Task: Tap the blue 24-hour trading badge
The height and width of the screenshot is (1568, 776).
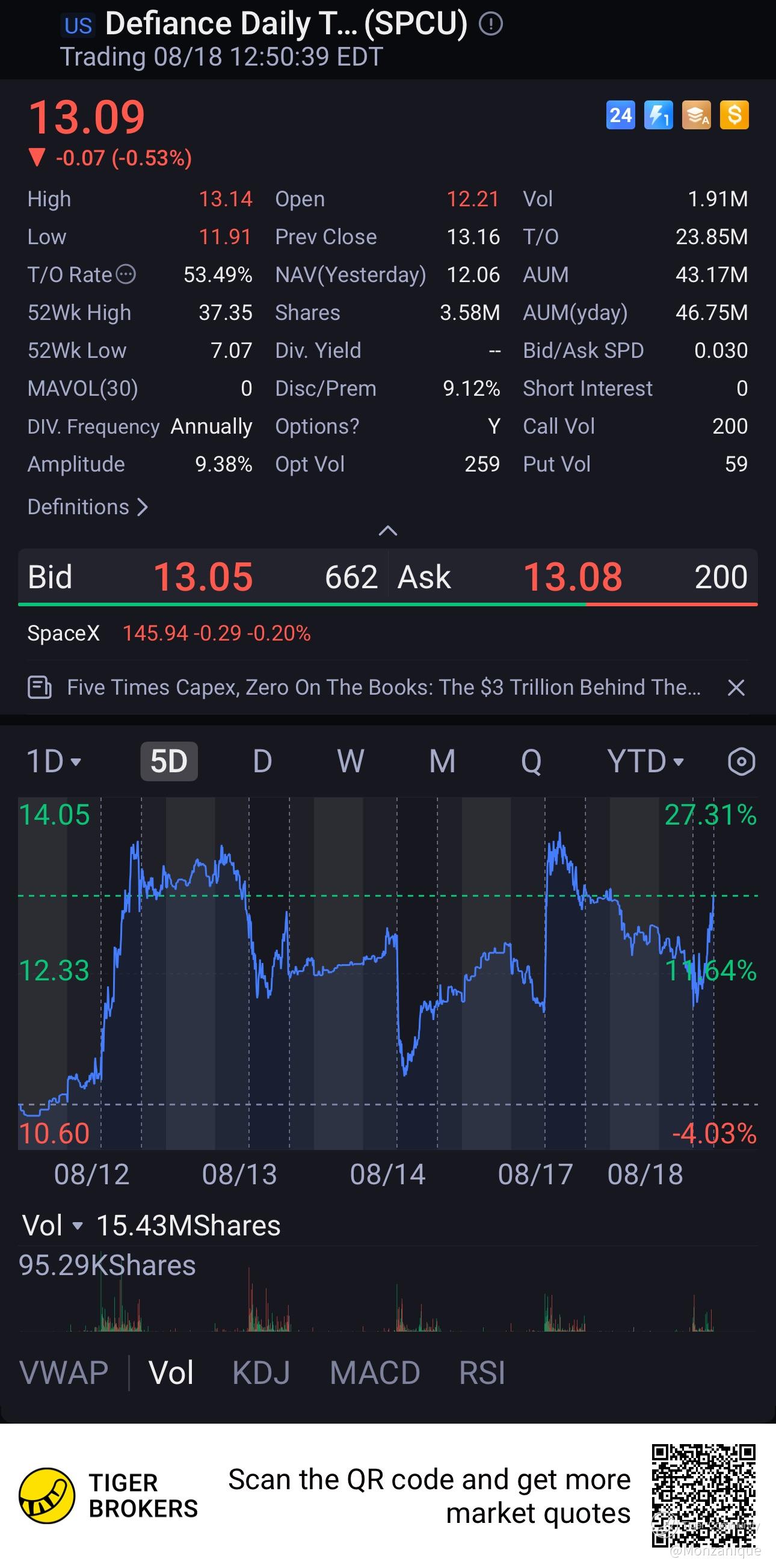Action: 620,115
